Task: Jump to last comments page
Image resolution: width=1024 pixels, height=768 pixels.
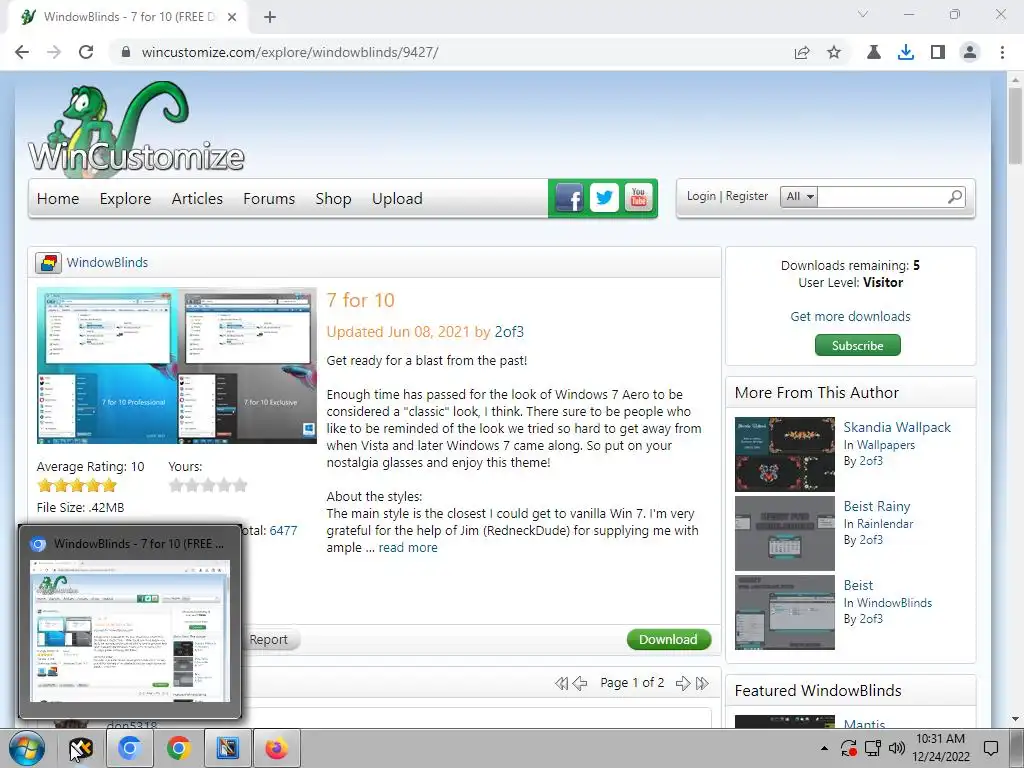Action: pyautogui.click(x=702, y=683)
